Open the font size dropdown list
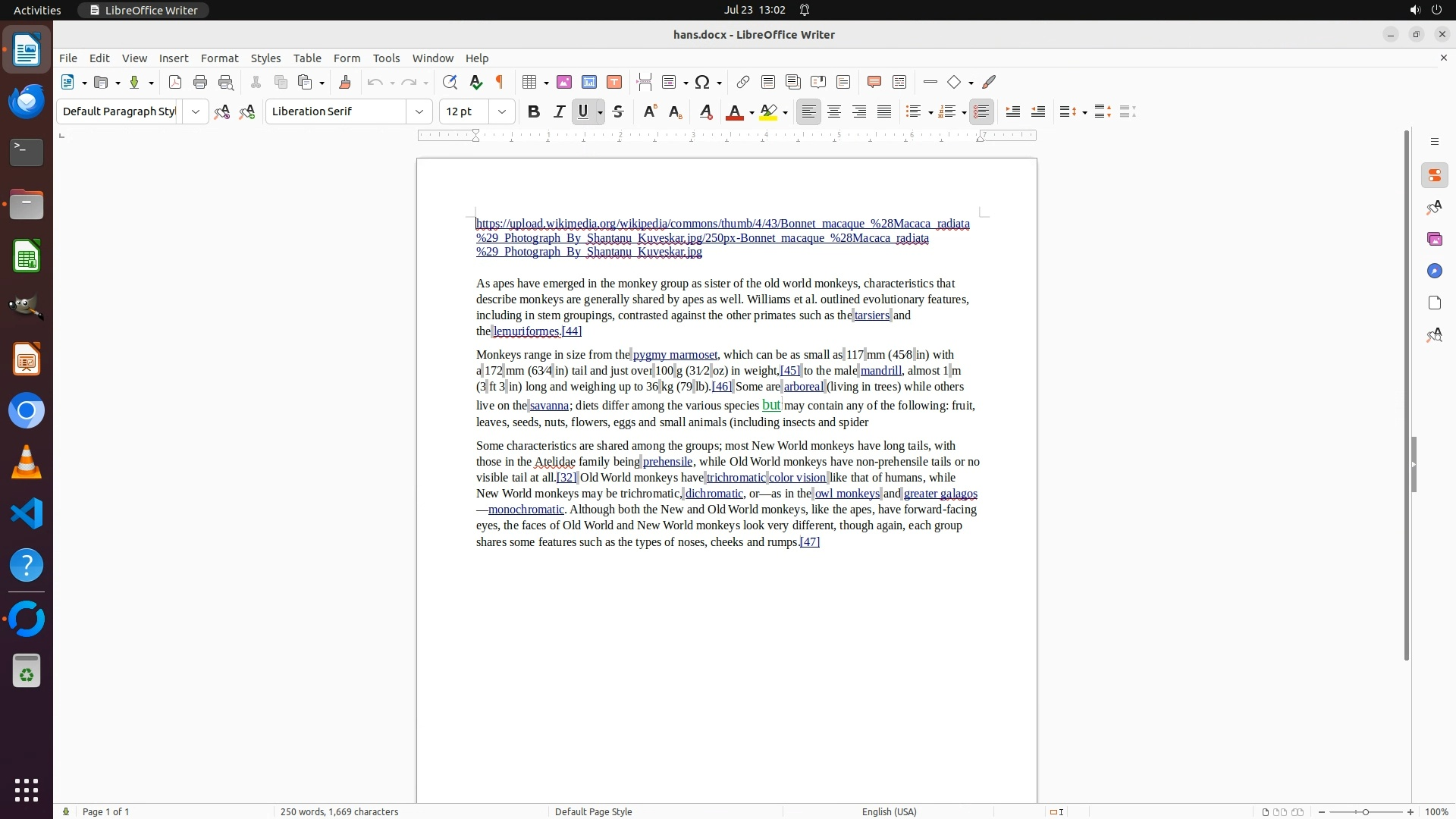 pyautogui.click(x=502, y=112)
